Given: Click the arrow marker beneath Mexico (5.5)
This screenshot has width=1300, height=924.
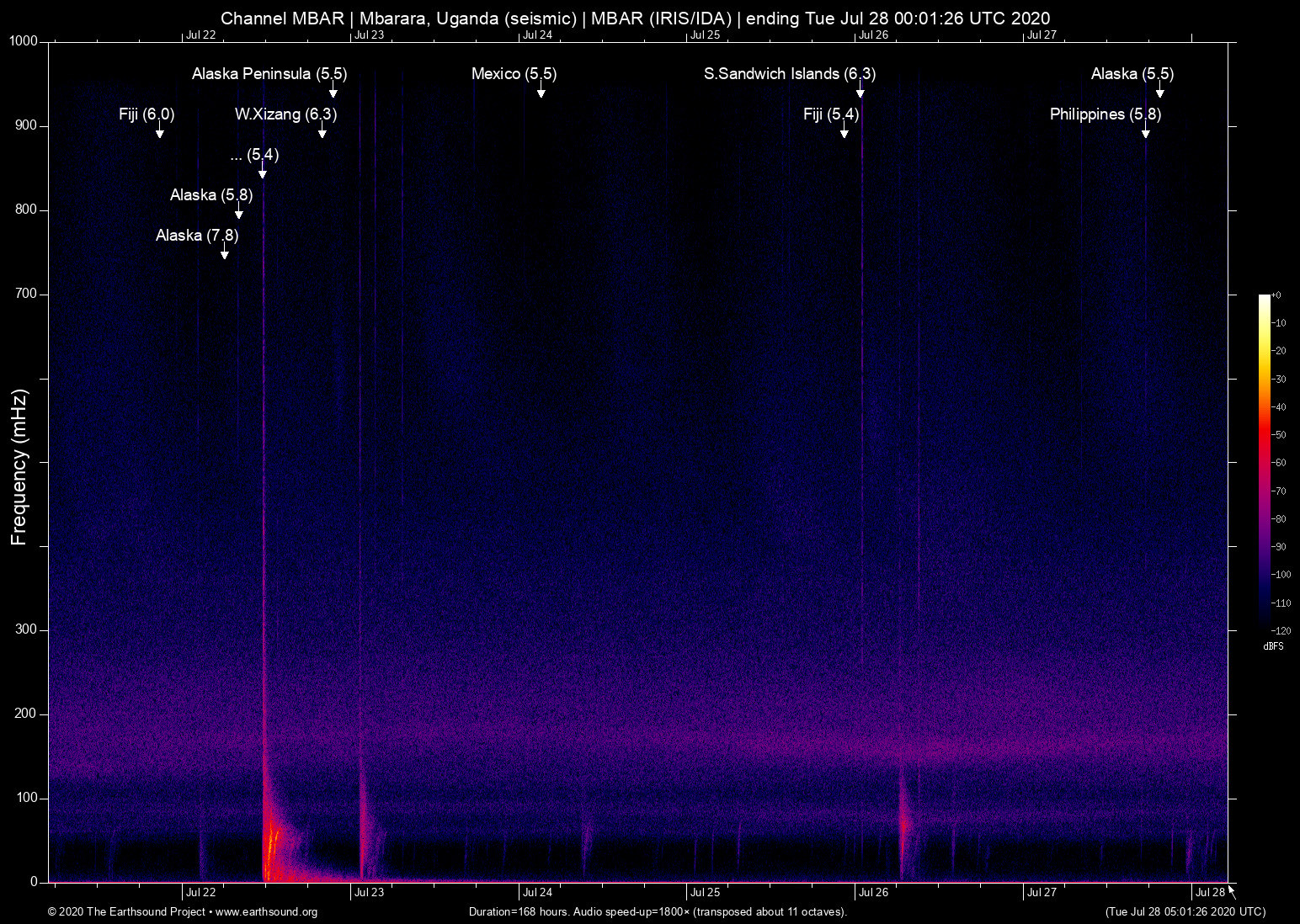Looking at the screenshot, I should click(x=541, y=92).
